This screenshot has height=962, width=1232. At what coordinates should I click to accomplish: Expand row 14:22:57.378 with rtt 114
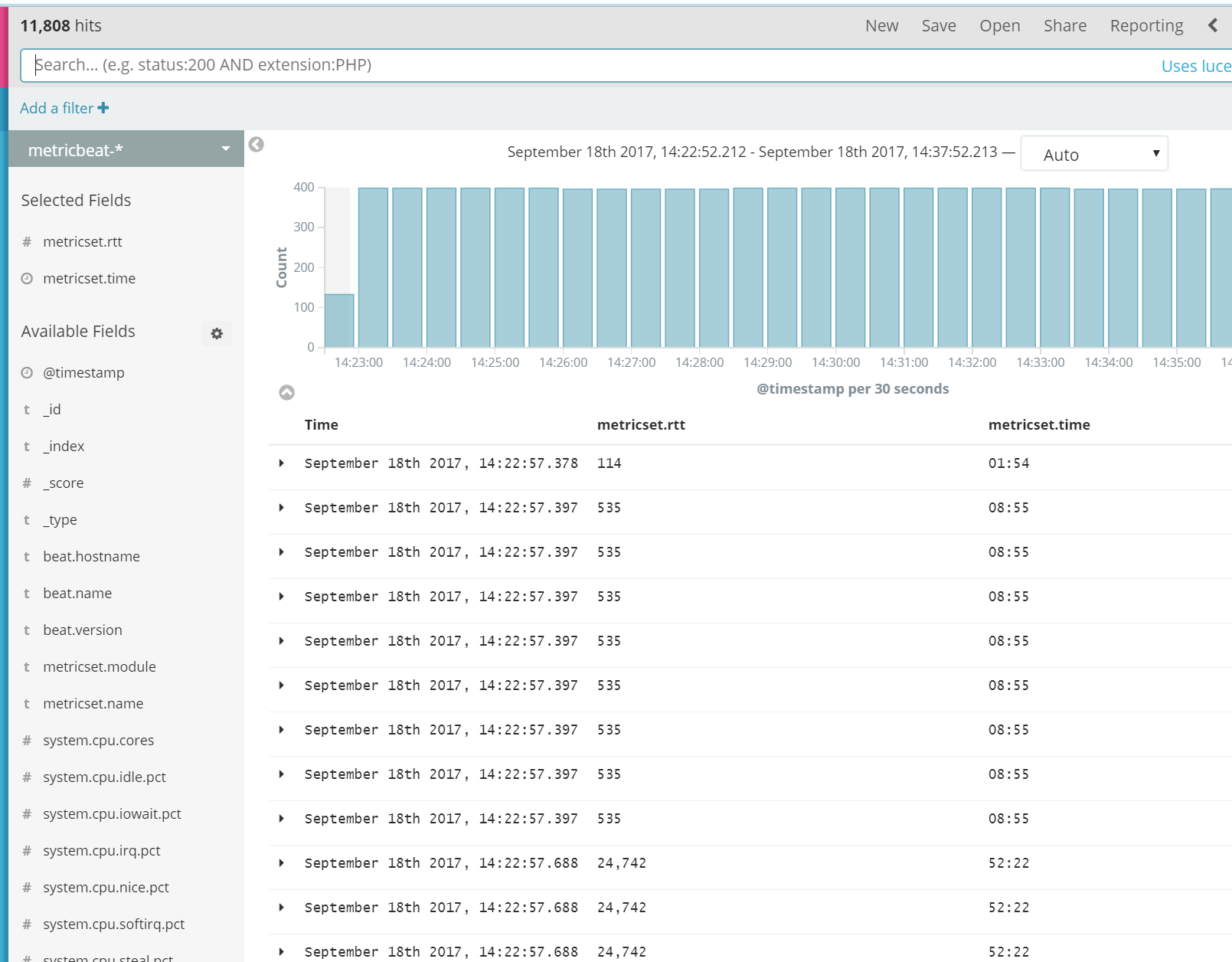[x=282, y=463]
